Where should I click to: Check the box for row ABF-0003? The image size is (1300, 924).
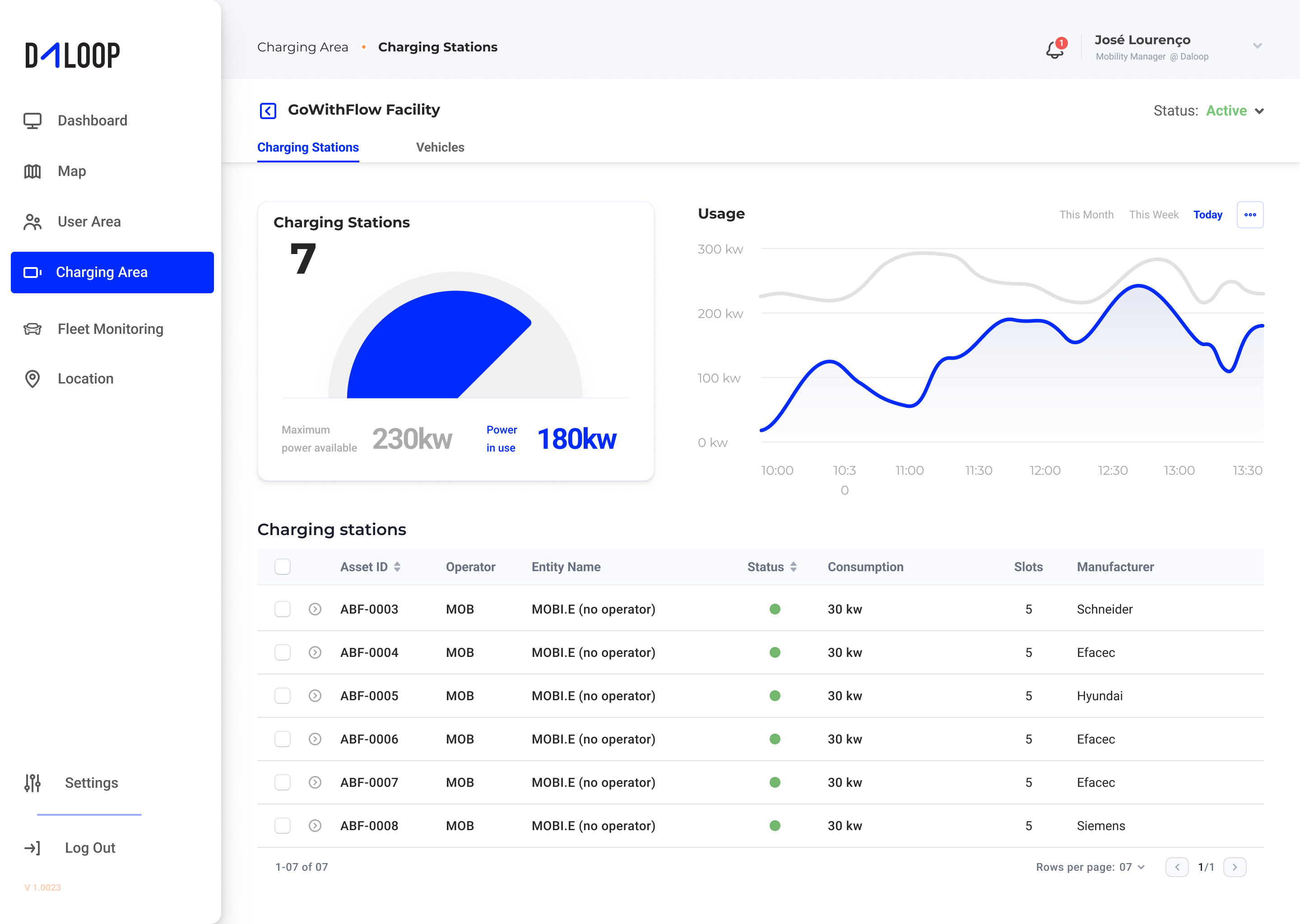click(x=282, y=610)
